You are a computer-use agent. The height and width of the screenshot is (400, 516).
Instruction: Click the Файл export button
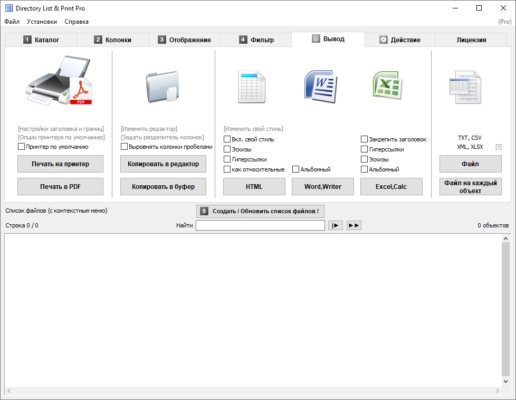[x=470, y=164]
